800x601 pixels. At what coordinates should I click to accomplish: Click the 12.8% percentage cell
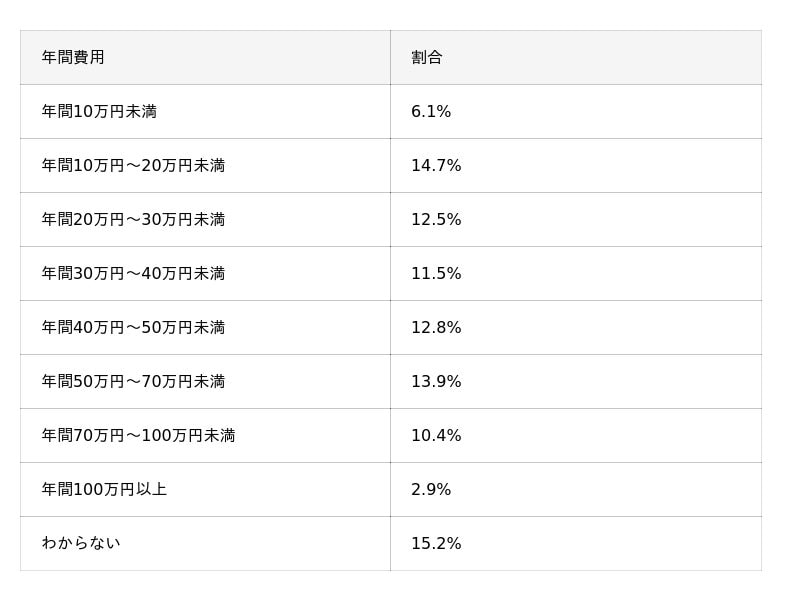pos(436,328)
